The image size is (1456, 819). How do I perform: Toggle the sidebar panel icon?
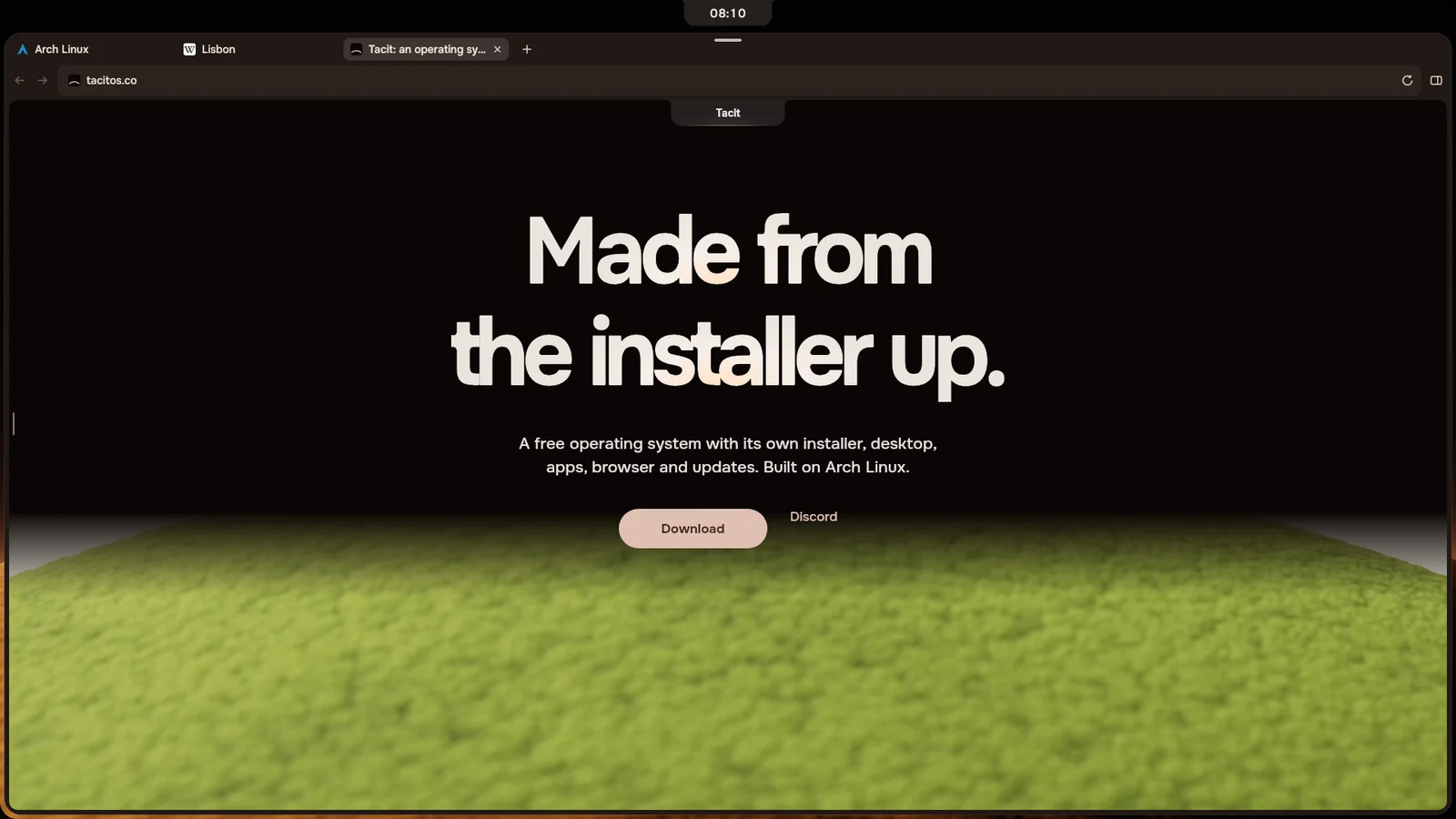click(x=1436, y=80)
